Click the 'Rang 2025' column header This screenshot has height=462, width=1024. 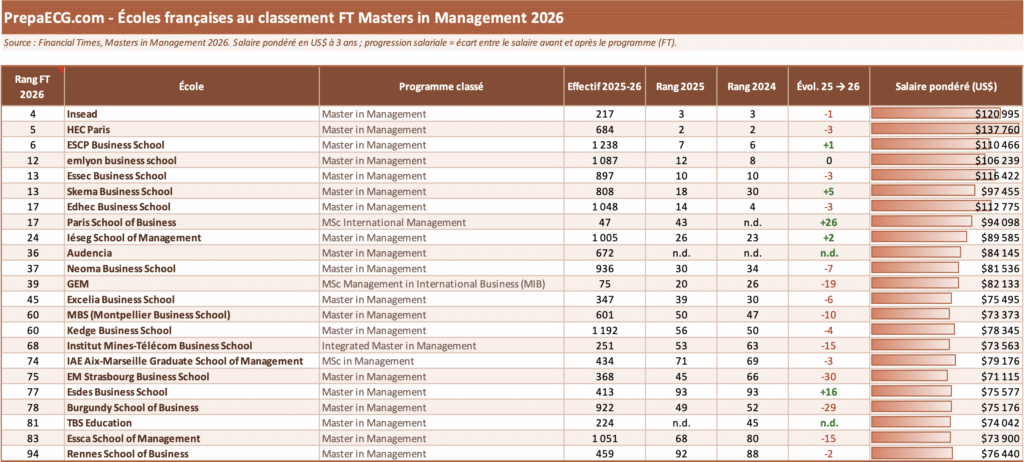(x=681, y=86)
